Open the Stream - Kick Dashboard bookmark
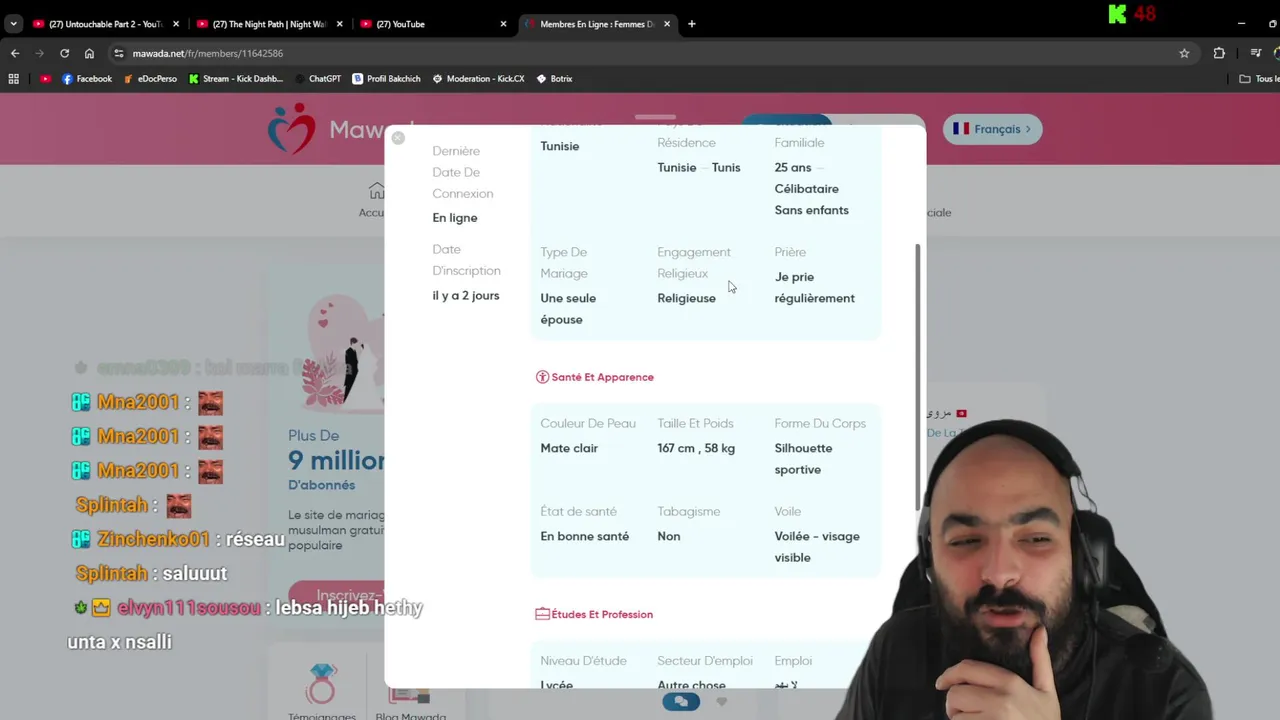The image size is (1280, 720). (x=236, y=79)
